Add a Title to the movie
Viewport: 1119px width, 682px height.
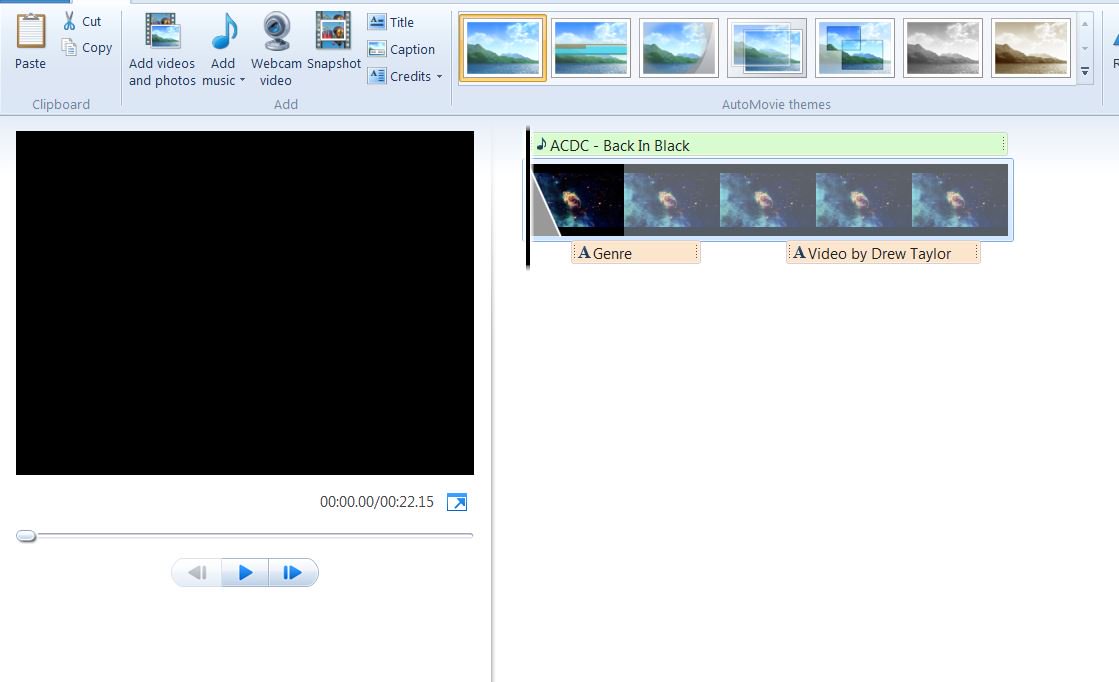tap(391, 22)
